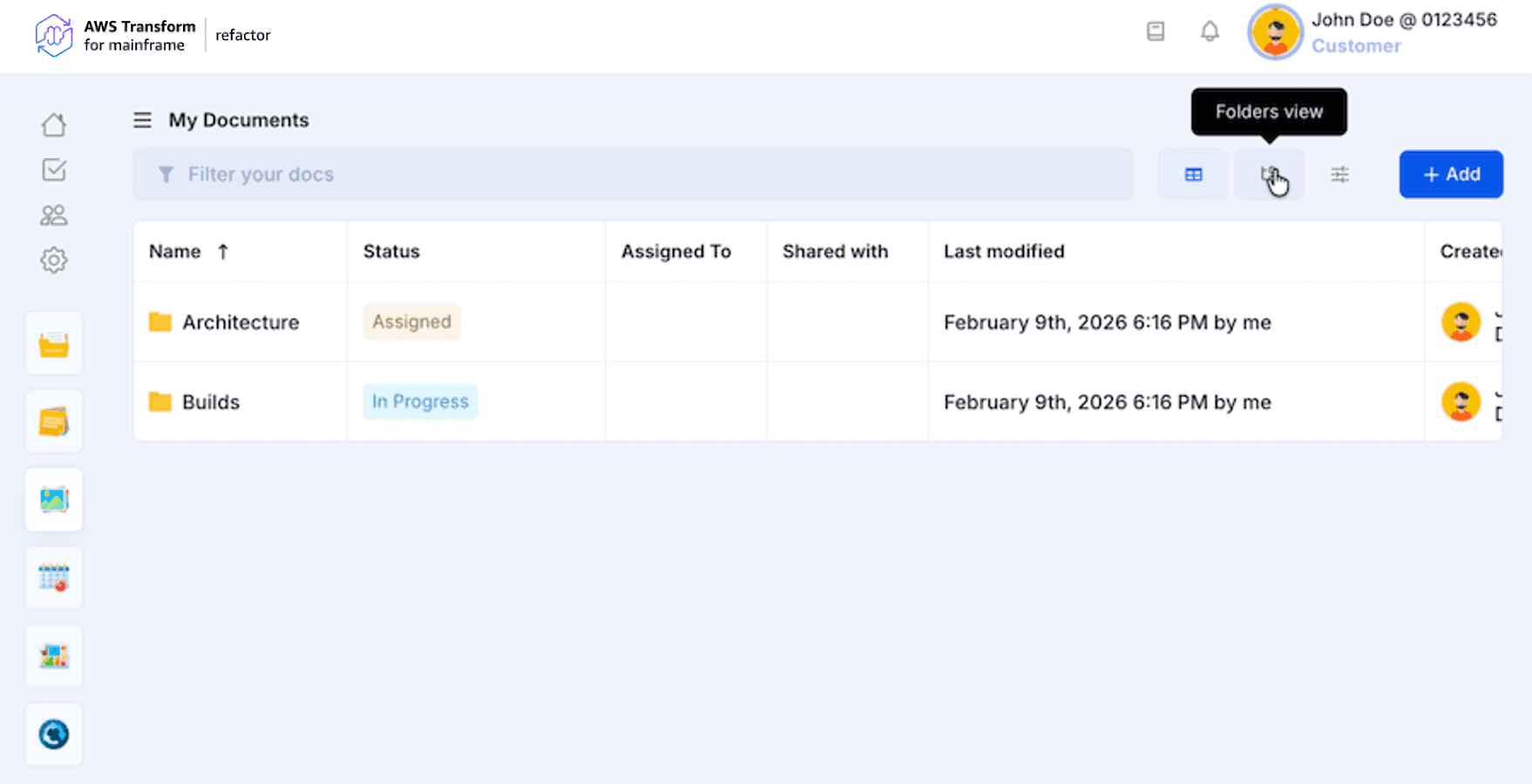Click the Filter your docs field
Viewport: 1532px width, 784px height.
(x=633, y=174)
